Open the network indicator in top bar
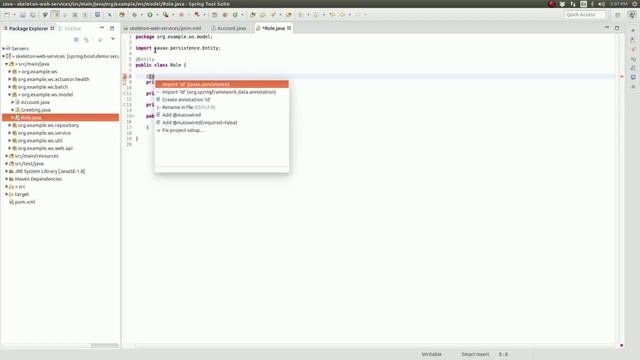 (x=573, y=4)
